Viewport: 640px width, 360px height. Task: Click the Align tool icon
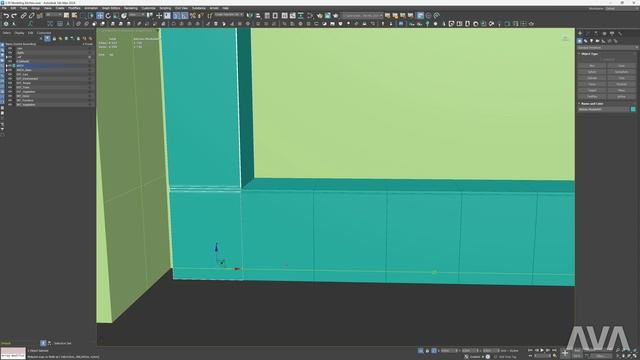tap(258, 16)
